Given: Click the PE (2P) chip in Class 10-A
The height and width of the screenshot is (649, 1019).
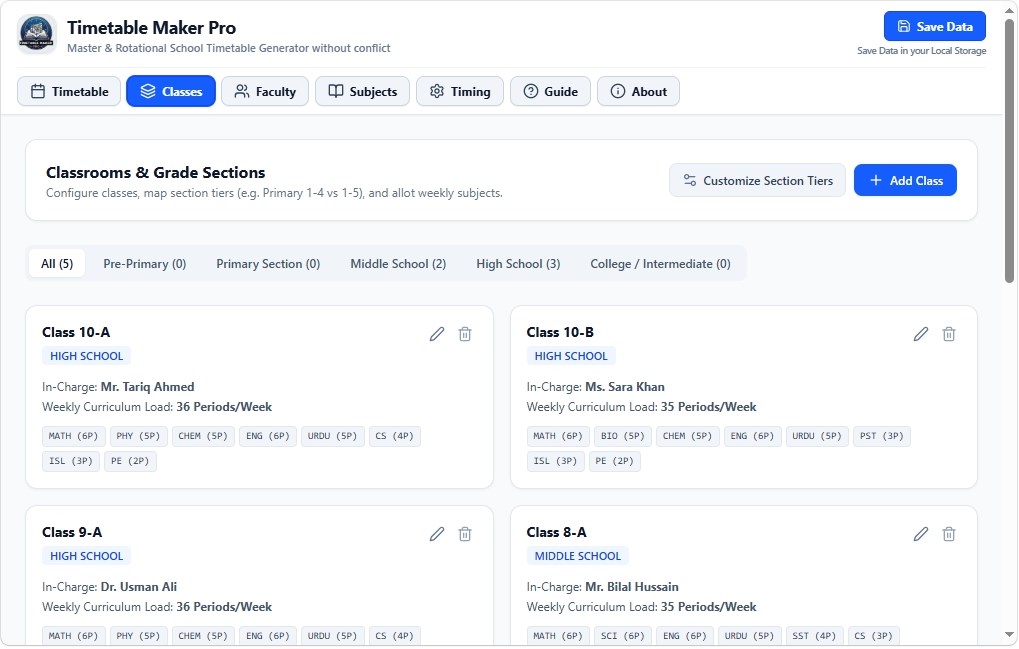Looking at the screenshot, I should (x=130, y=461).
